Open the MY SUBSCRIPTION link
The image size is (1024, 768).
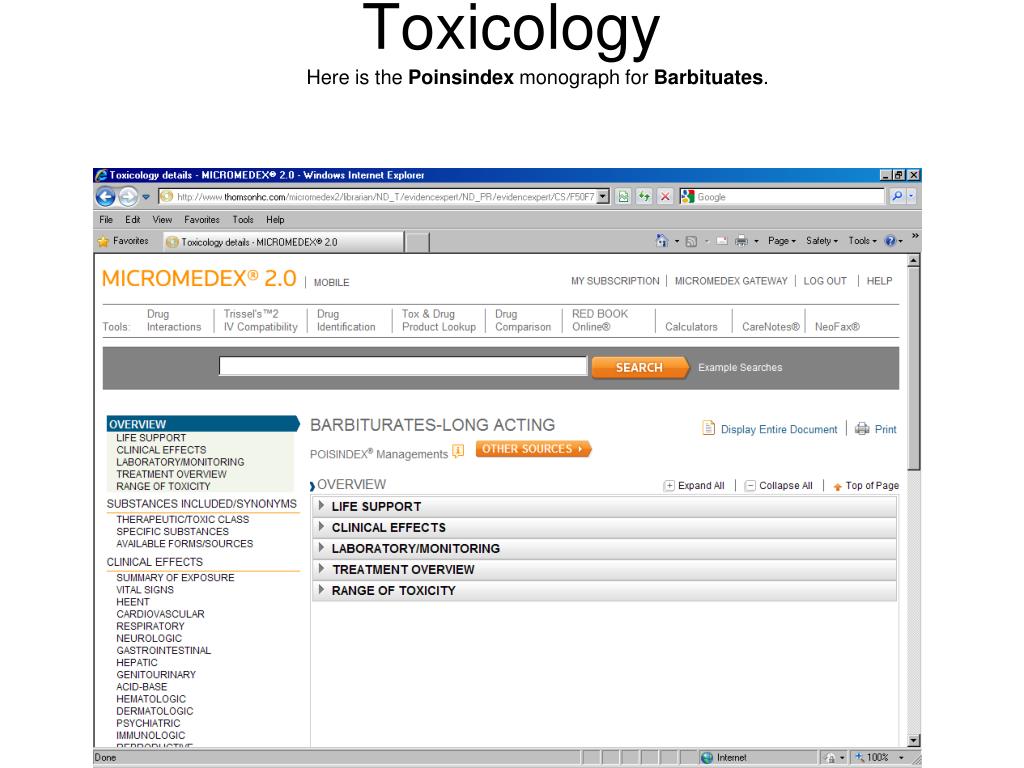coord(615,281)
